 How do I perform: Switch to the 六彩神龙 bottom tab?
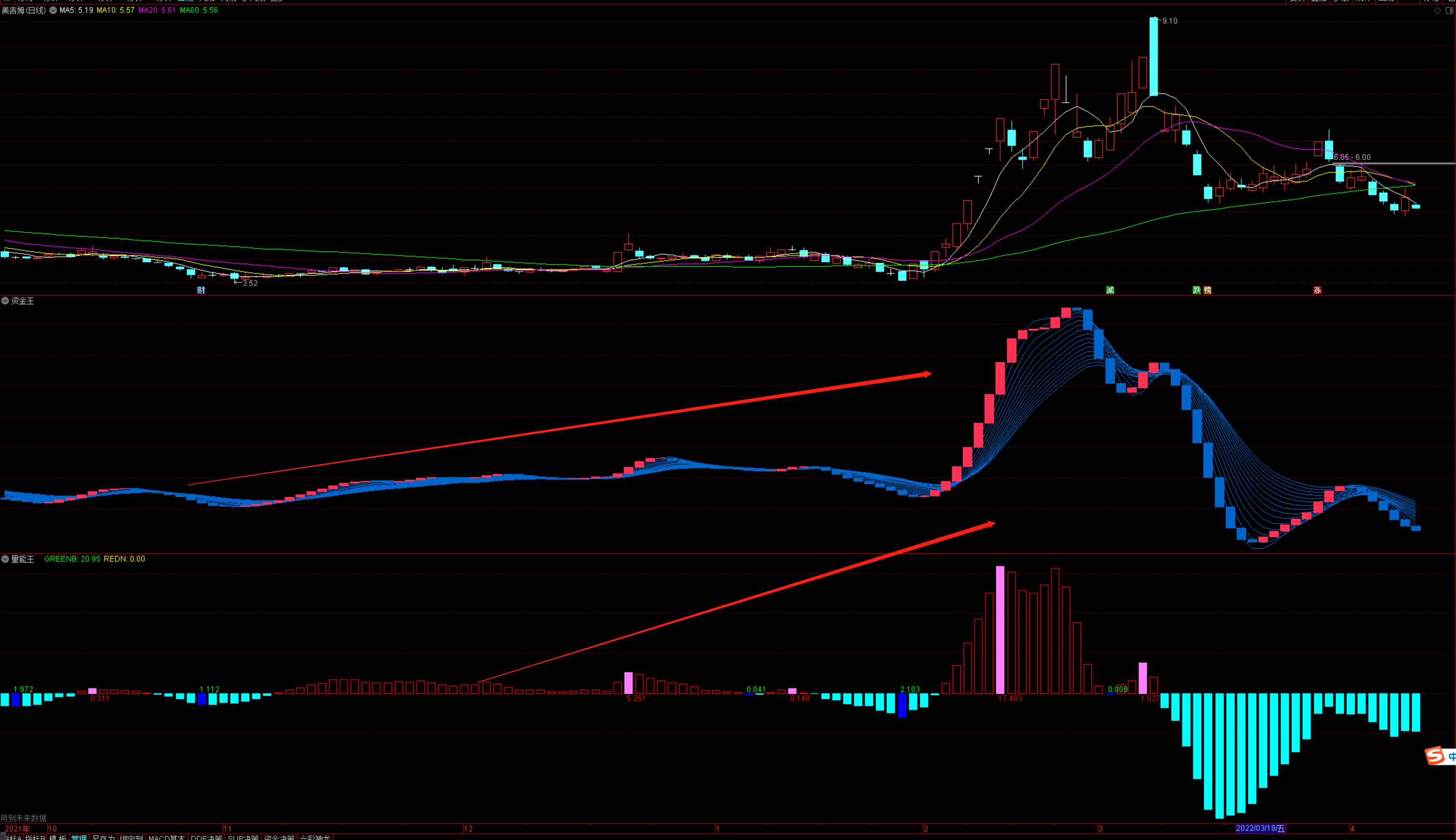coord(316,837)
